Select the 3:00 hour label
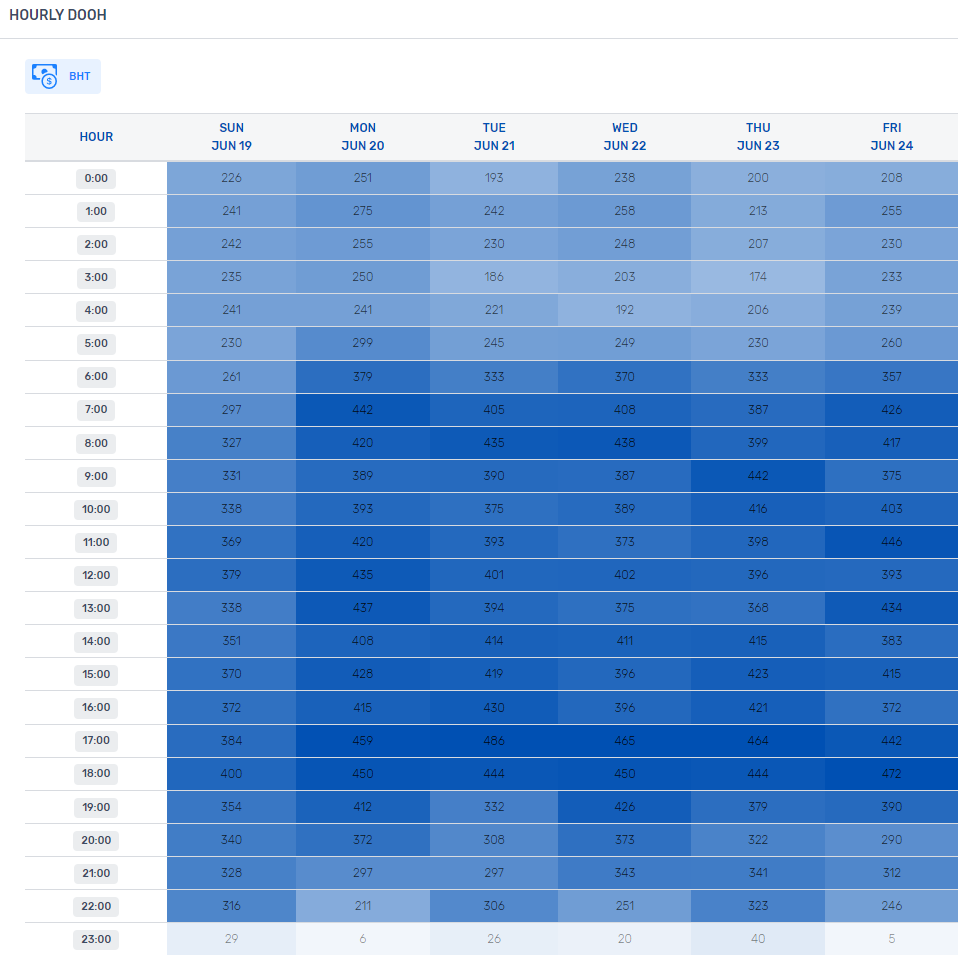Image resolution: width=958 pixels, height=958 pixels. pos(96,277)
